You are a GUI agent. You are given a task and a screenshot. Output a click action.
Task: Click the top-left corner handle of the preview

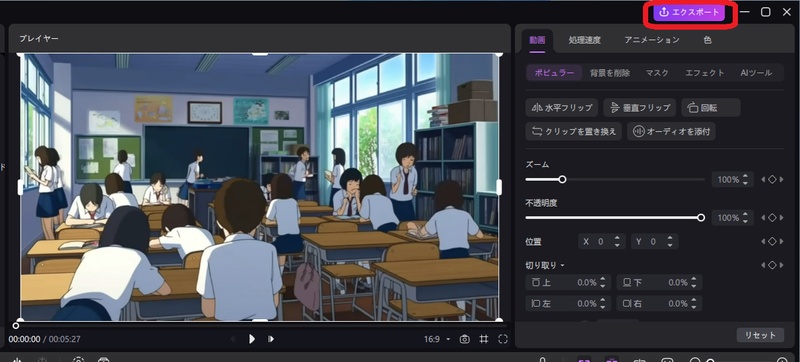click(x=20, y=54)
